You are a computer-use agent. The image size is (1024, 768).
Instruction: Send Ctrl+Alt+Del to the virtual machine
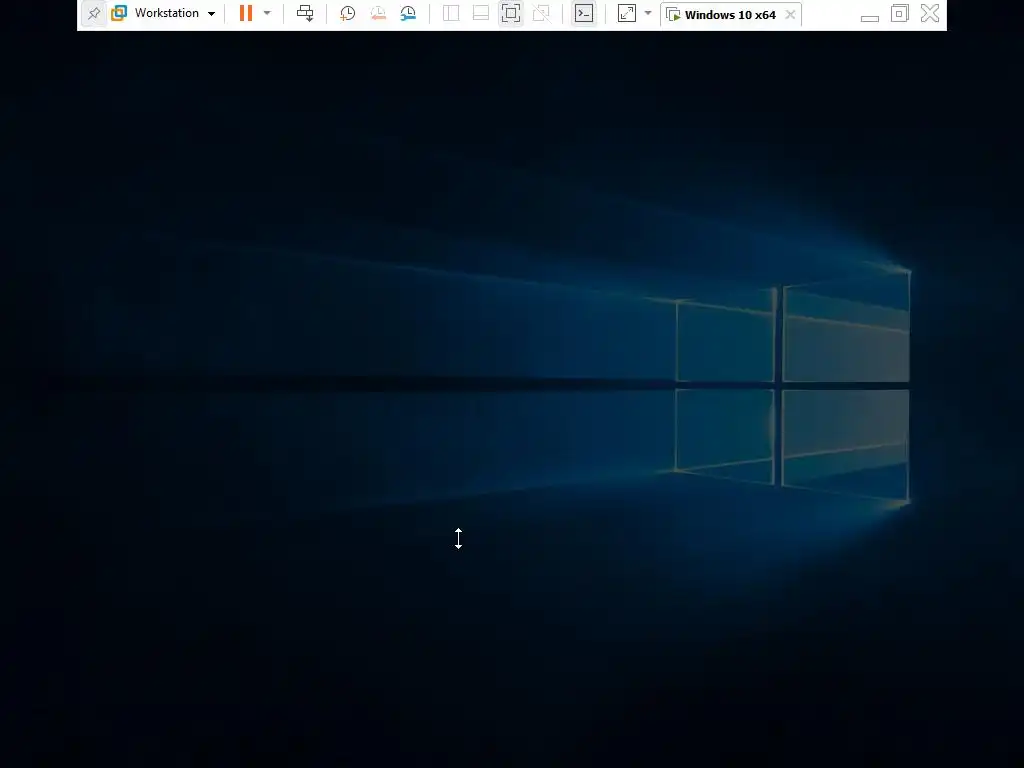coord(305,13)
